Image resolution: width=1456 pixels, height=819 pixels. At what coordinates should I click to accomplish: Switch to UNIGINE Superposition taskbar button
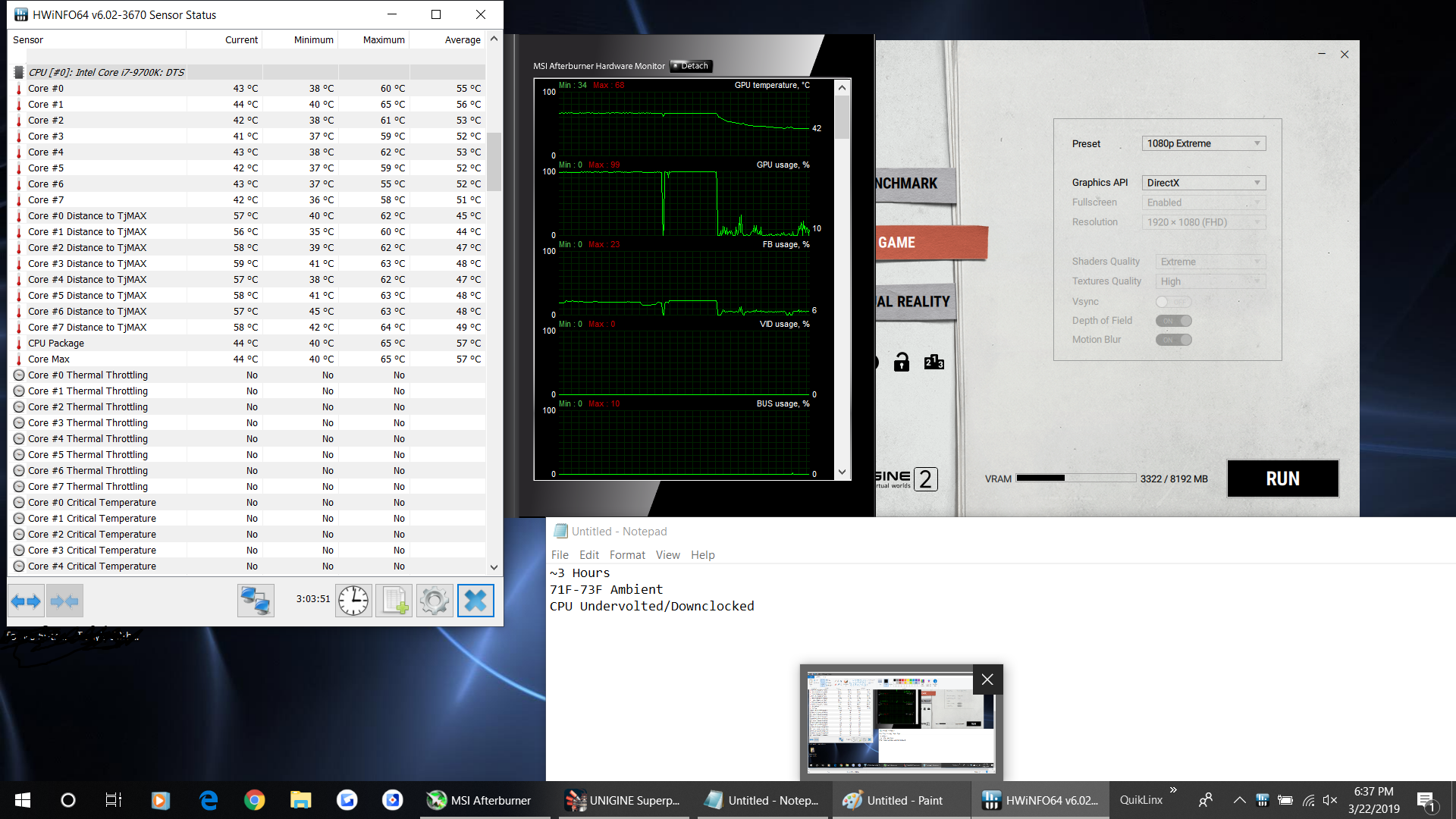pyautogui.click(x=624, y=800)
